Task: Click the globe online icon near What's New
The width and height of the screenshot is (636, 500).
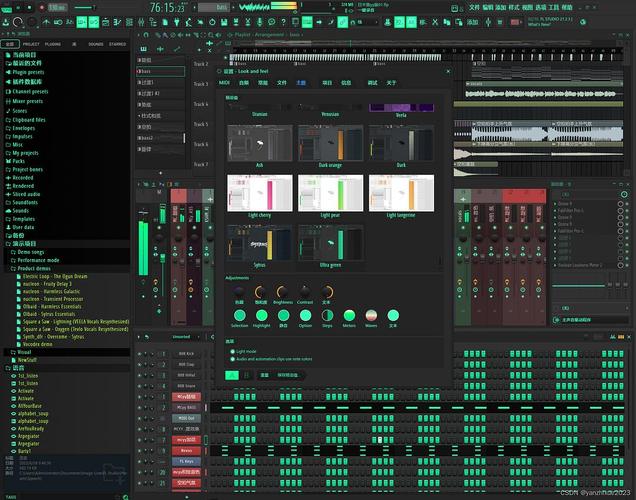Action: pyautogui.click(x=583, y=22)
